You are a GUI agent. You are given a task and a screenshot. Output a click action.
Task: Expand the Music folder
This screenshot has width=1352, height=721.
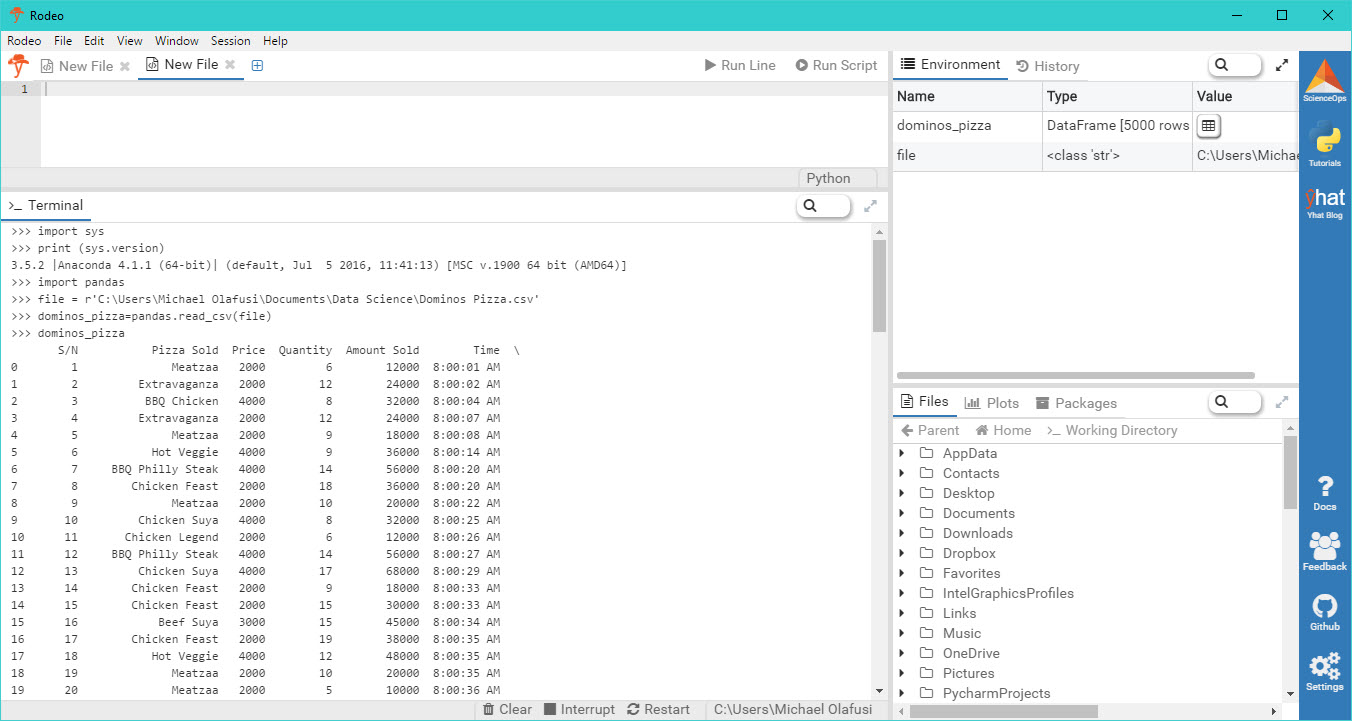pyautogui.click(x=902, y=633)
